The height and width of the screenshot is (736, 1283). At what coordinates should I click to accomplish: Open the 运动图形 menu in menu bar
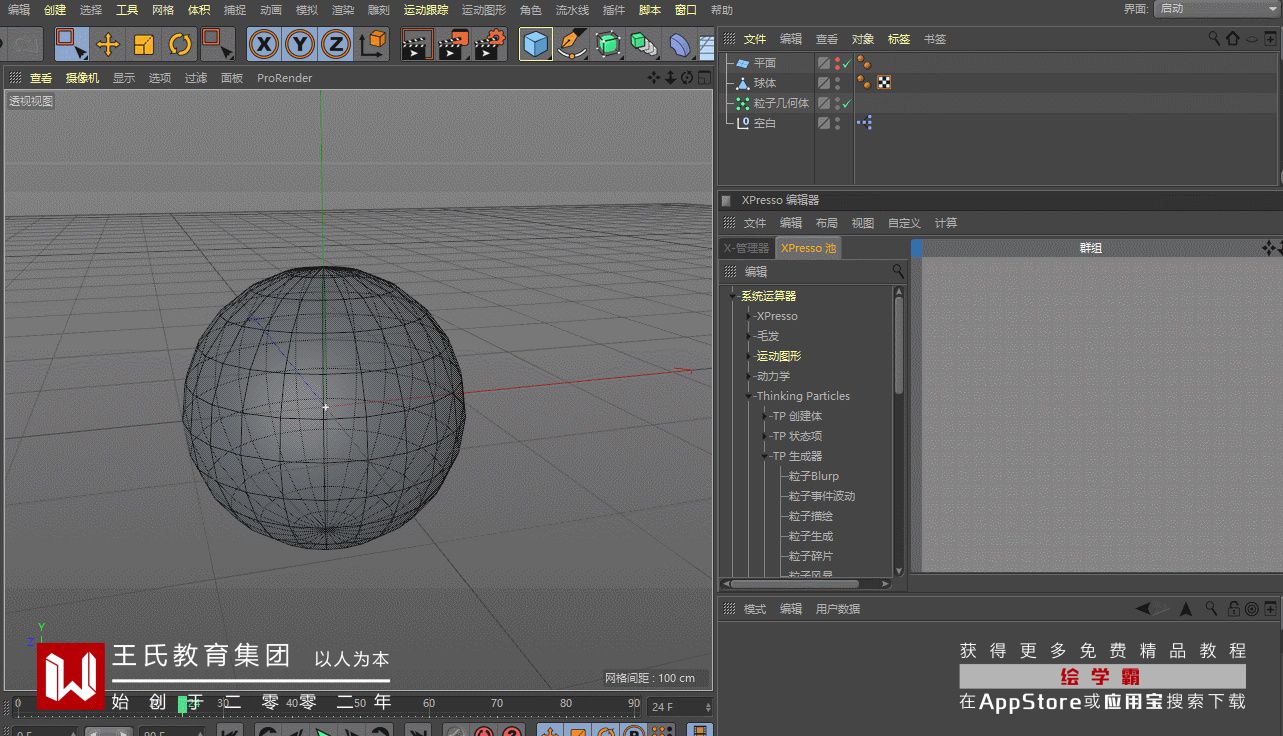[484, 10]
